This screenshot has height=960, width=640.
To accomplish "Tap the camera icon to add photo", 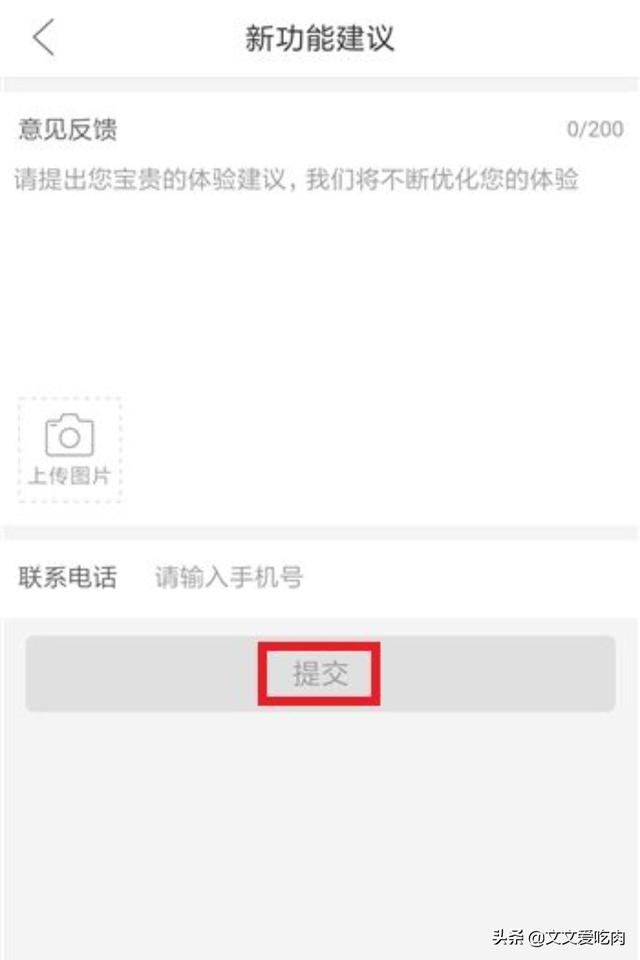I will (70, 435).
